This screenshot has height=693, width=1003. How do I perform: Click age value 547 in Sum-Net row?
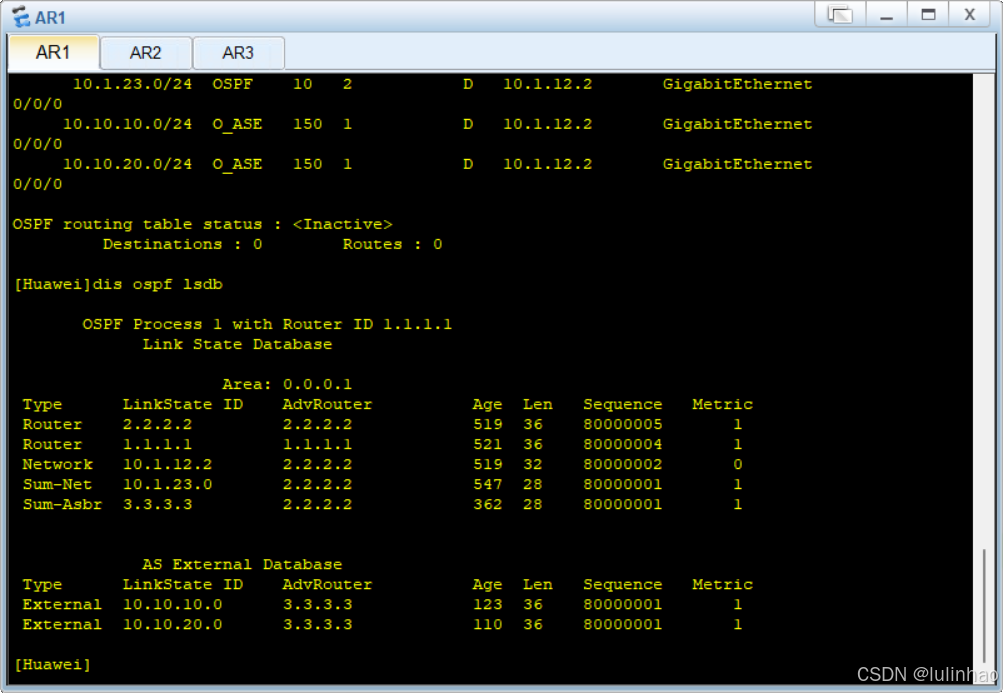(487, 484)
